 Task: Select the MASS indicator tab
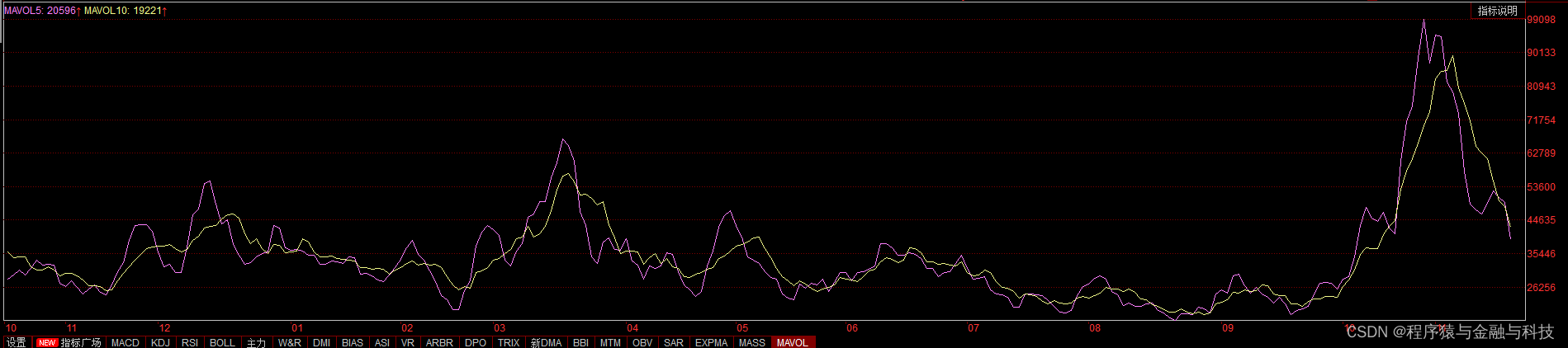point(752,342)
